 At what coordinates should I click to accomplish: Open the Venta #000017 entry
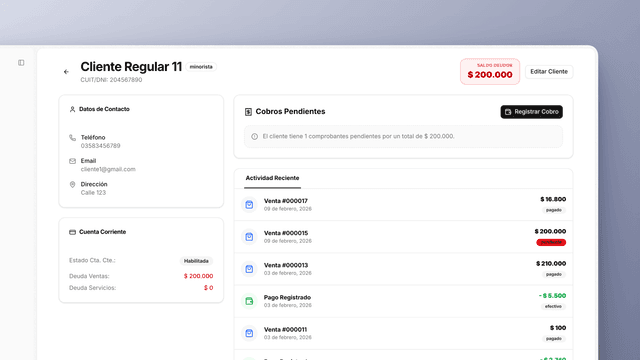[403, 204]
